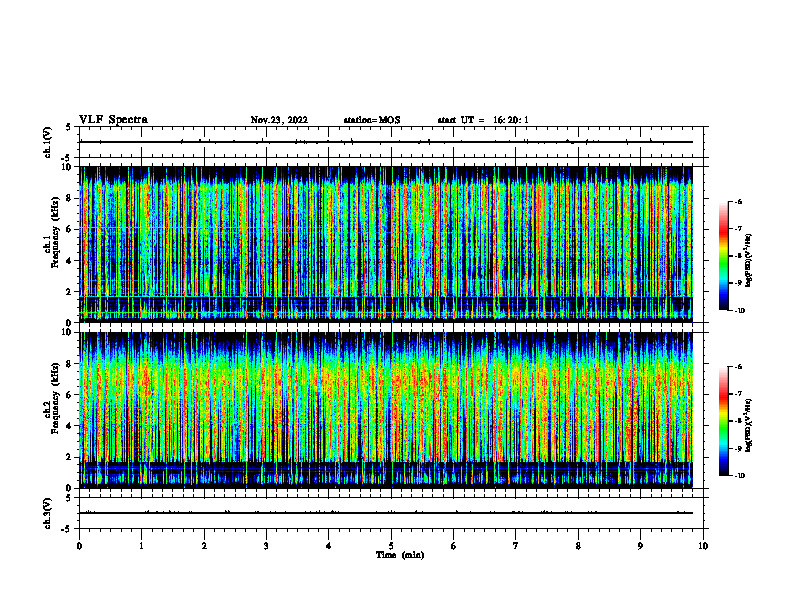
Task: Click ch.1 frequency axis tick "4"
Action: [x=70, y=261]
